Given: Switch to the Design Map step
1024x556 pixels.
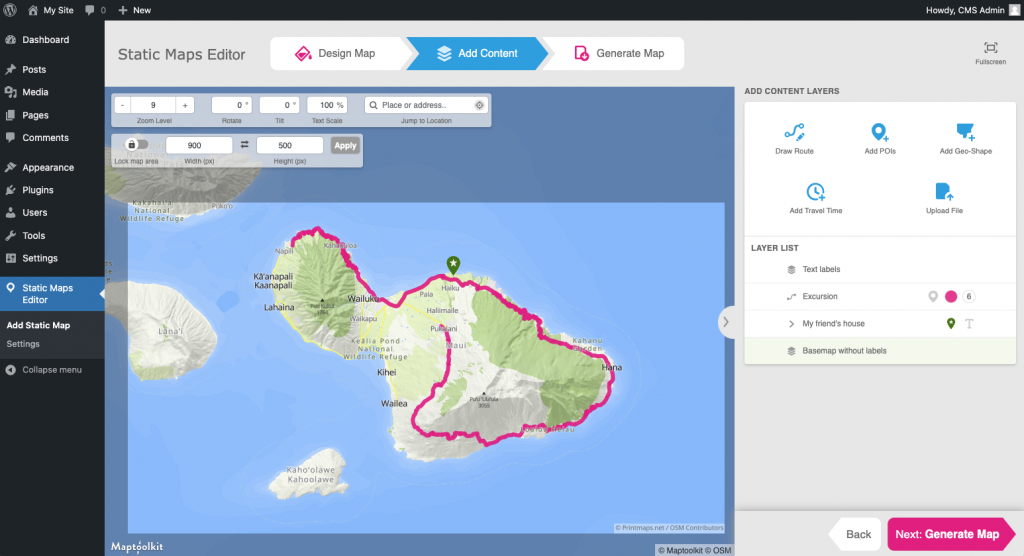Looking at the screenshot, I should pyautogui.click(x=336, y=53).
